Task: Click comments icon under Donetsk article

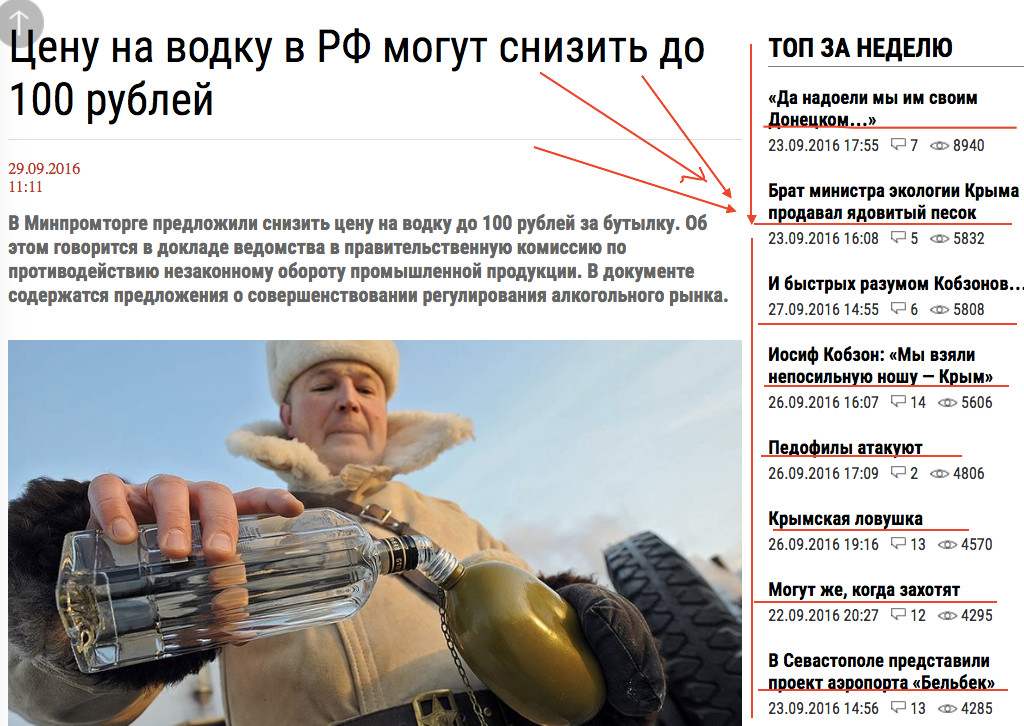Action: (899, 144)
